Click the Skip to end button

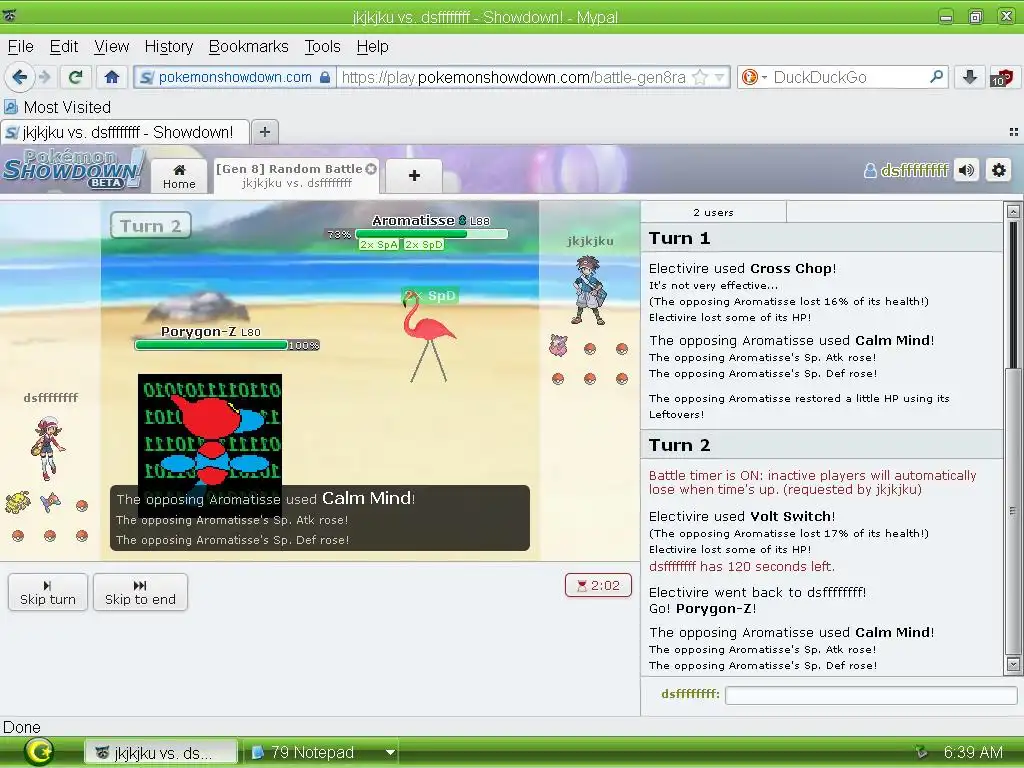point(140,592)
